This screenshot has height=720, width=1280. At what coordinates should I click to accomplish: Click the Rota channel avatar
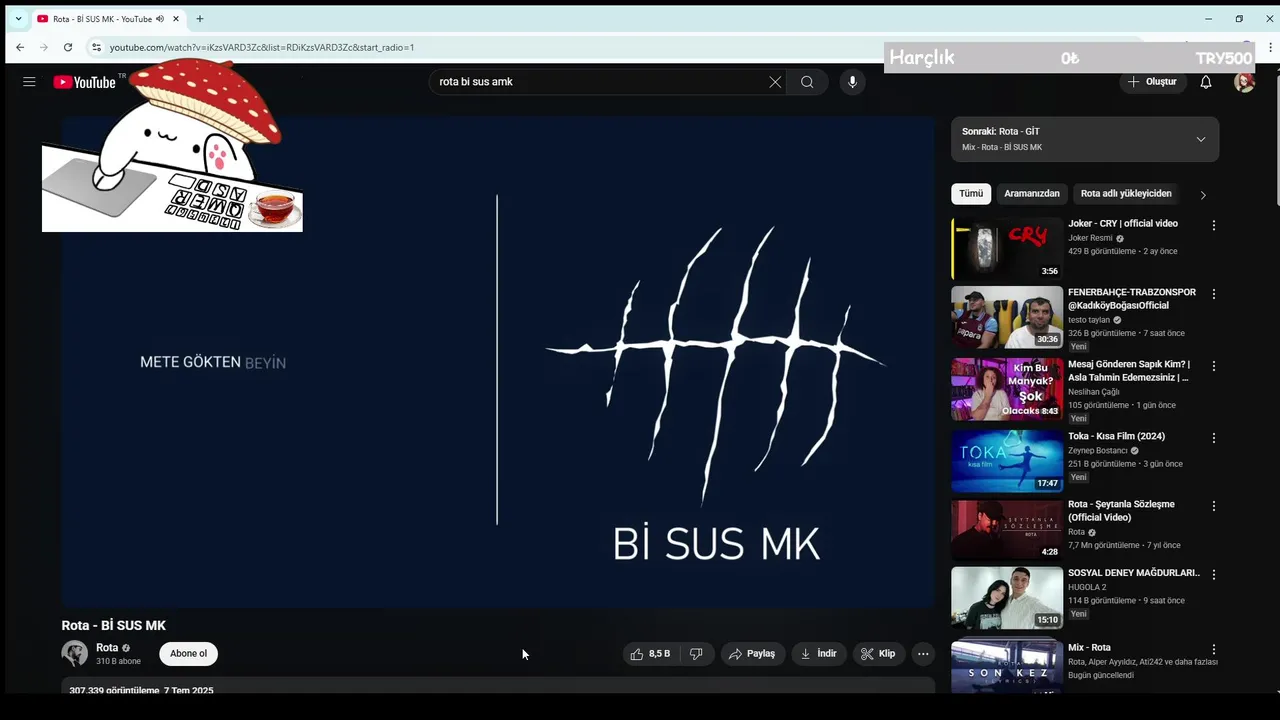tap(75, 654)
